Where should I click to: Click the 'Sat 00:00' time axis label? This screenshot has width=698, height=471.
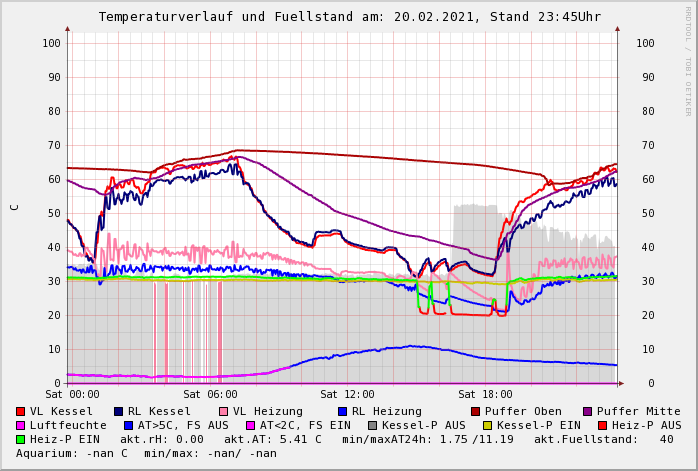tap(72, 395)
